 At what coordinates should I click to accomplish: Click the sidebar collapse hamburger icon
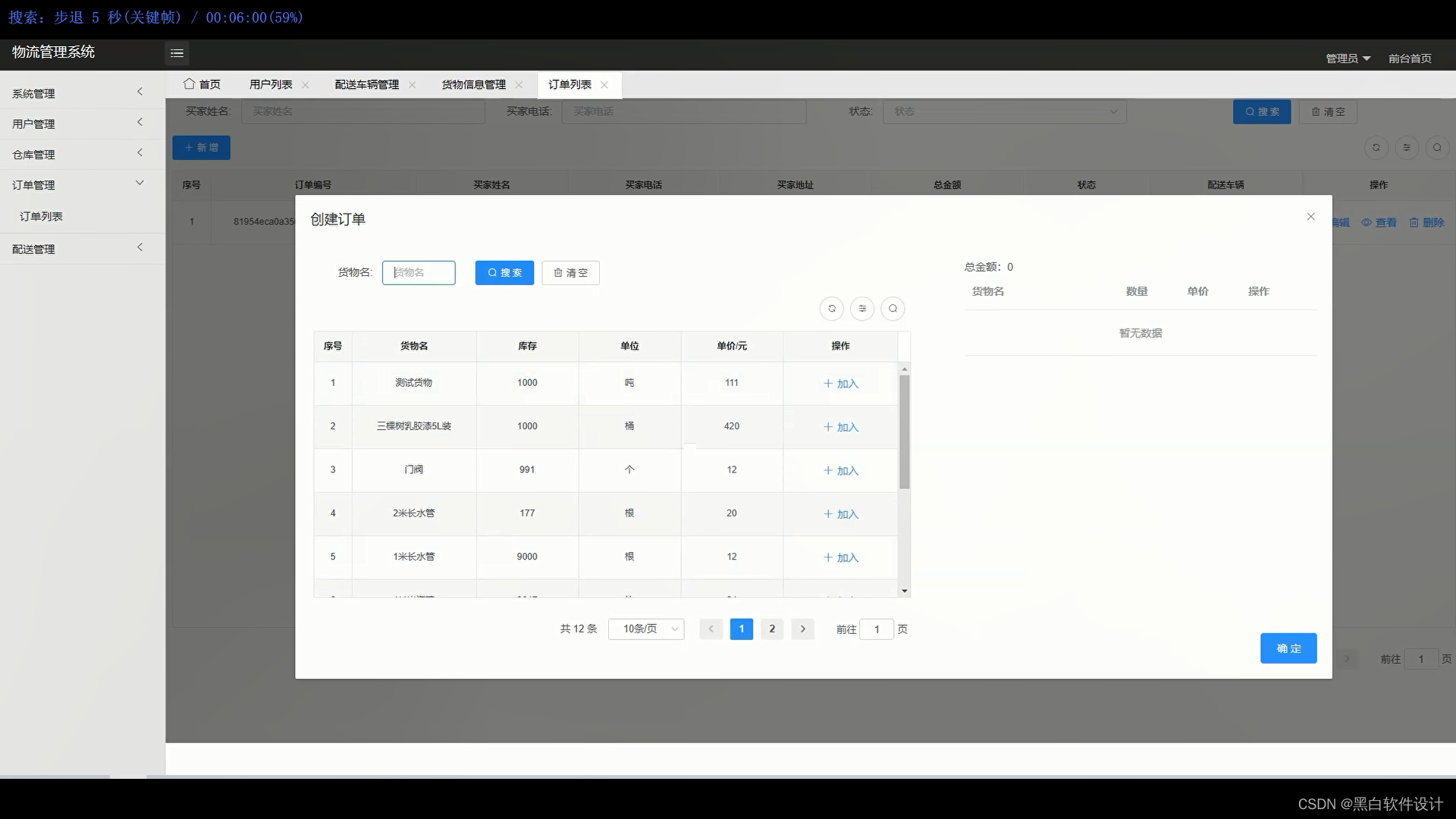point(177,53)
